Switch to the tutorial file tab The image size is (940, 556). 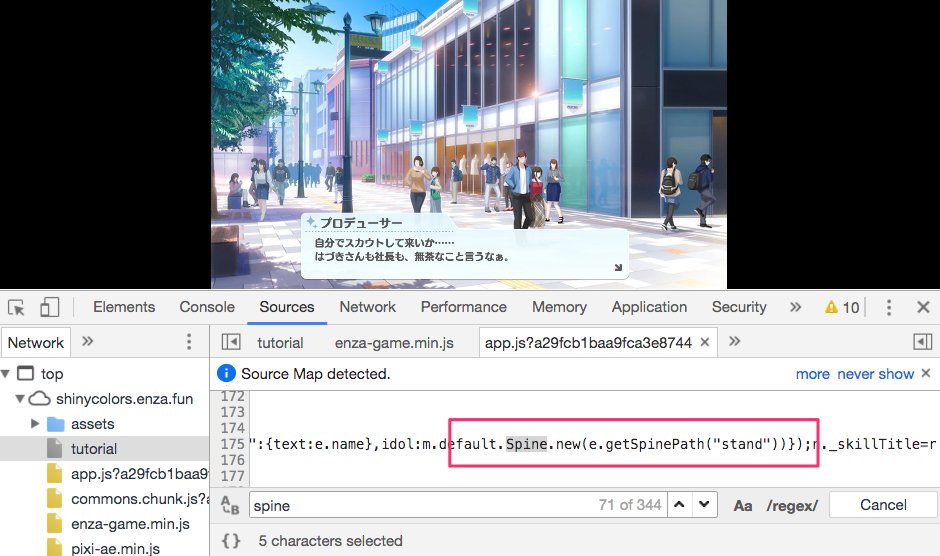click(280, 343)
